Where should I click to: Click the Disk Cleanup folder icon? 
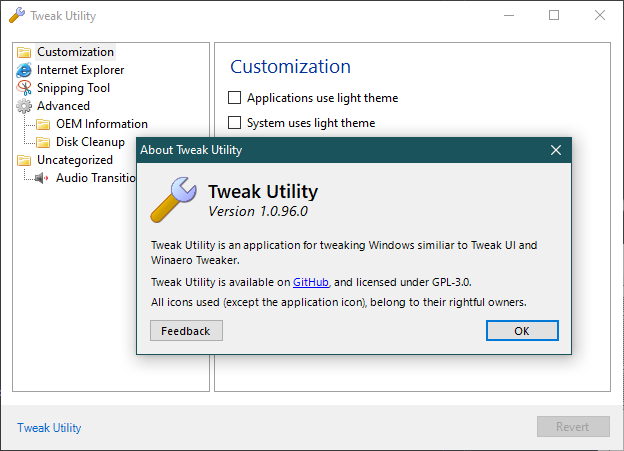click(x=43, y=142)
